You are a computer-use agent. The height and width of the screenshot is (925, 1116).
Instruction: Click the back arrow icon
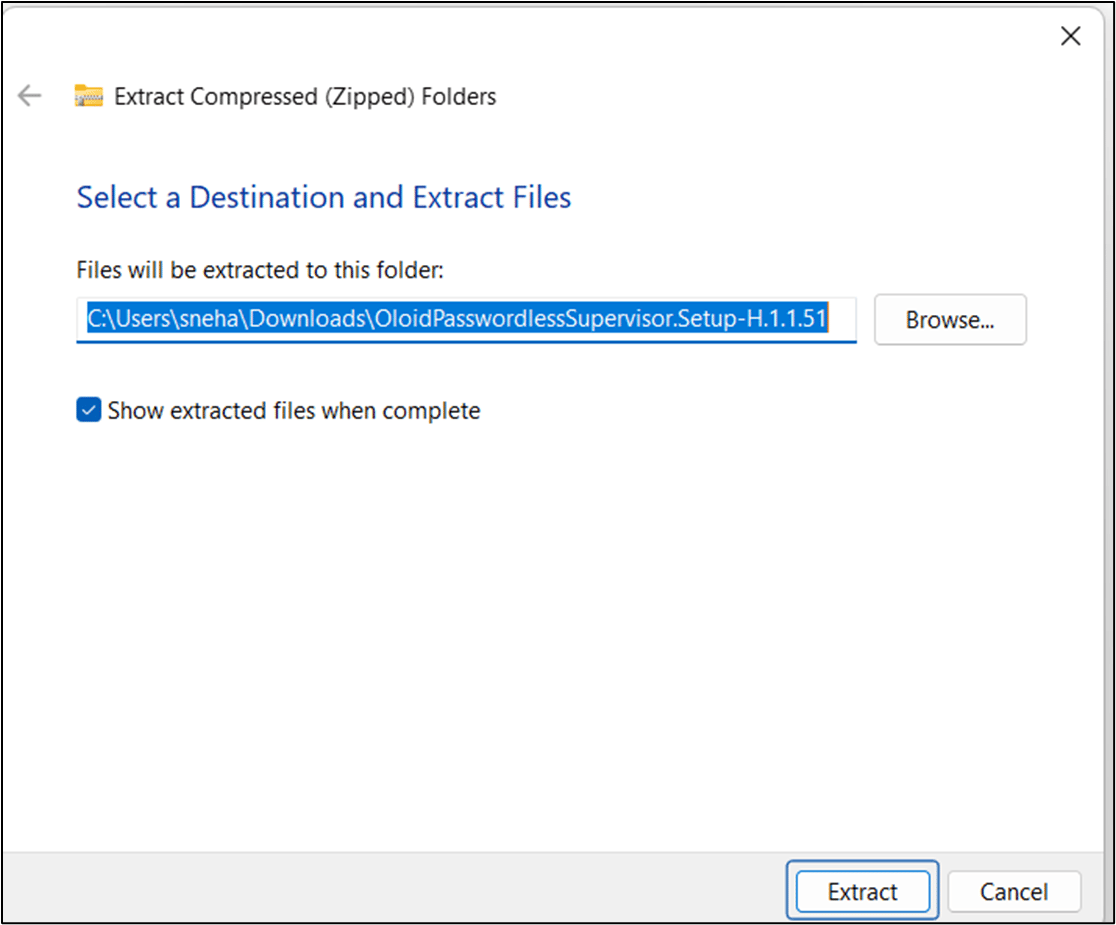(x=29, y=95)
